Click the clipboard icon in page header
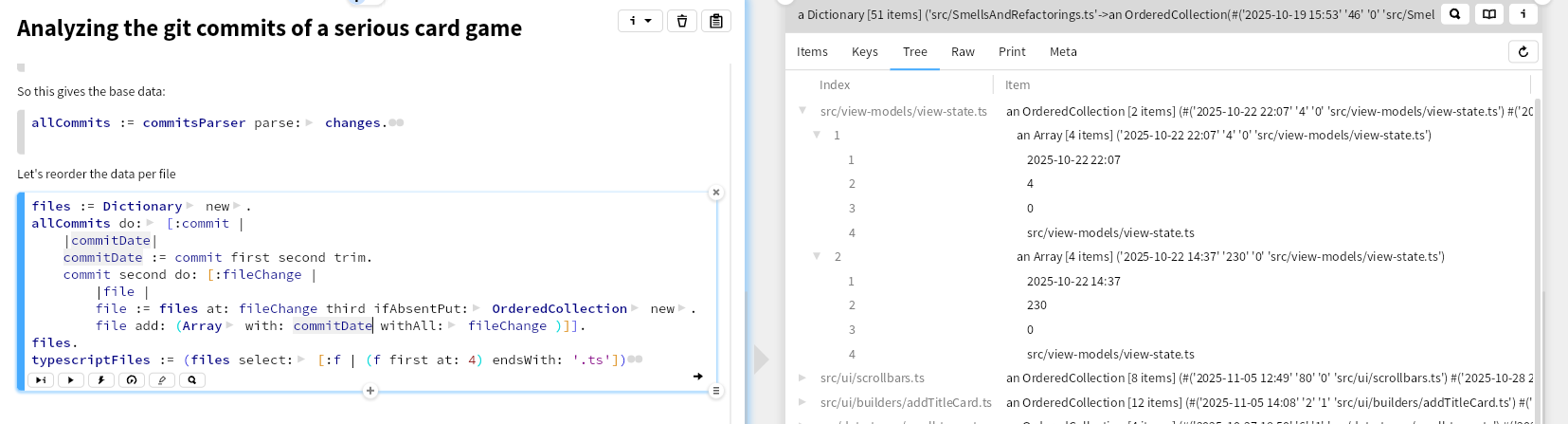 [x=716, y=21]
